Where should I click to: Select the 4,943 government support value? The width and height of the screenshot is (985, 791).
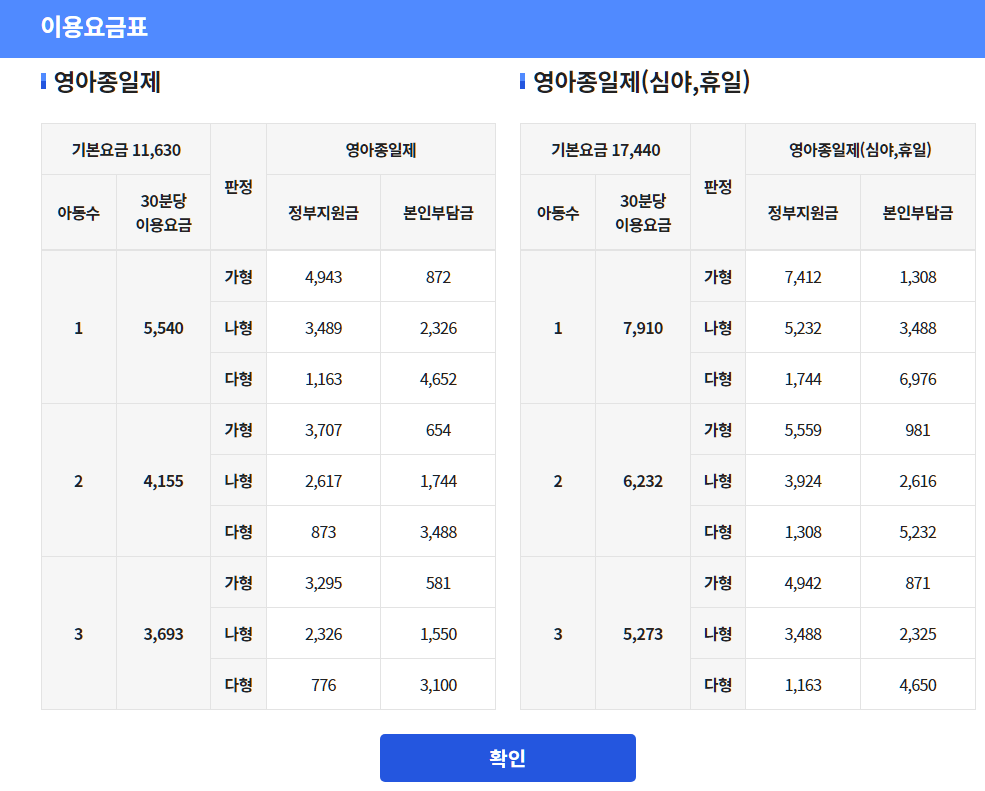[324, 277]
